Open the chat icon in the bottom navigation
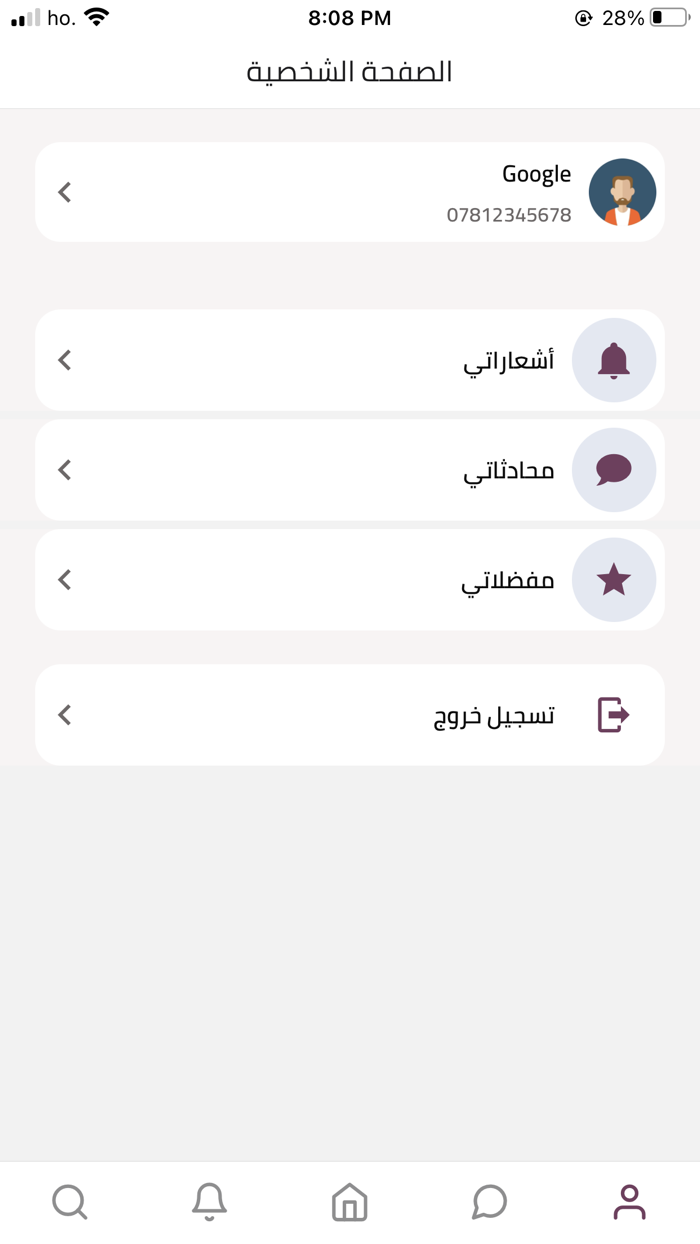700x1244 pixels. point(489,1202)
